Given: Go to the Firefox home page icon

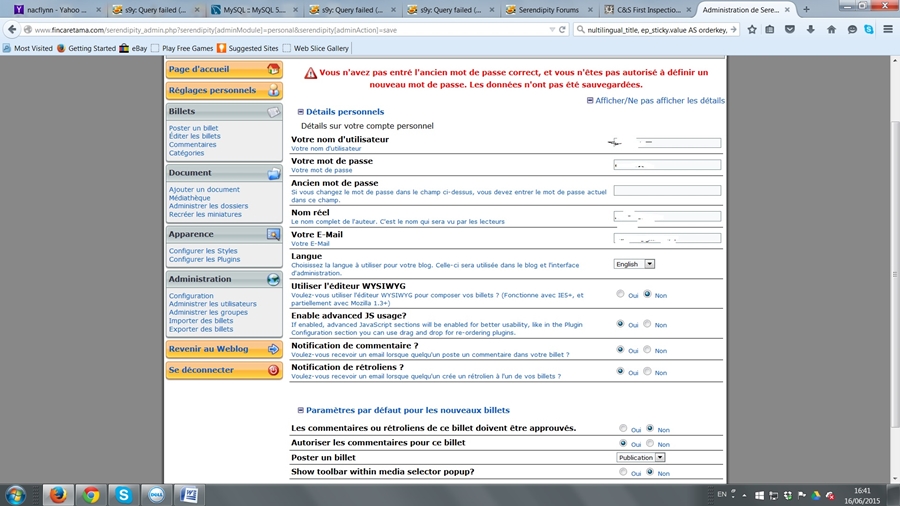Looking at the screenshot, I should coord(831,30).
